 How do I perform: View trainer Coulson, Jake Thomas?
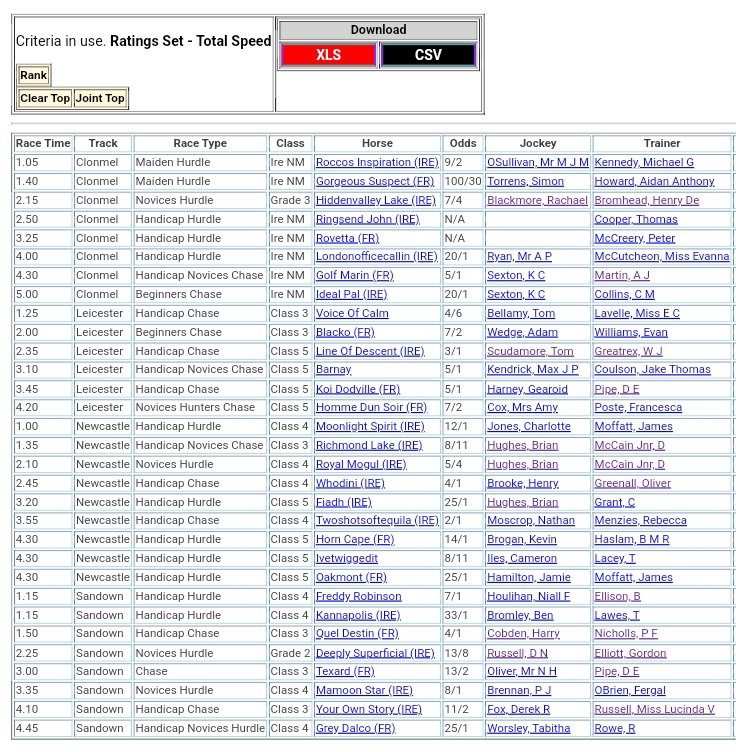pyautogui.click(x=652, y=370)
